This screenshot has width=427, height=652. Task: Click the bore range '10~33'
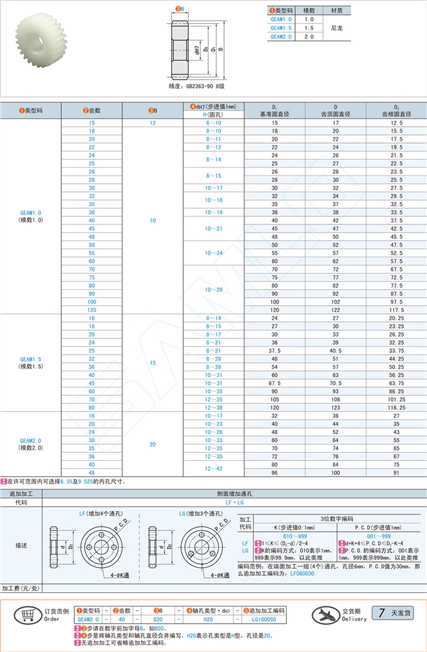point(213,440)
